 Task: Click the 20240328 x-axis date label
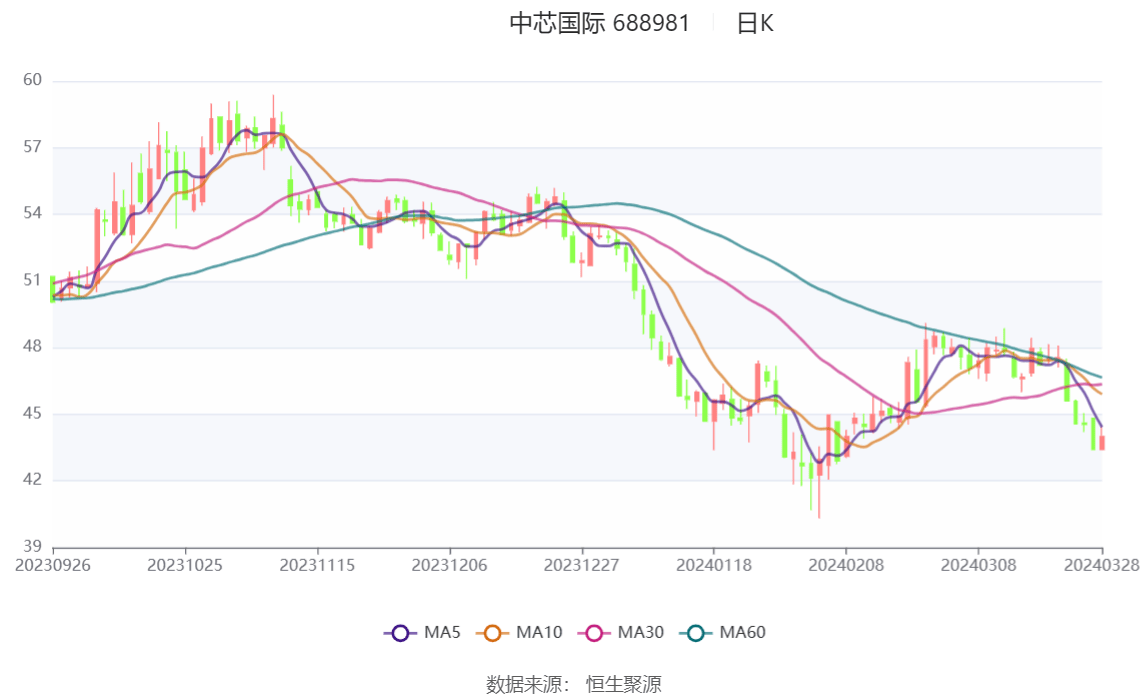(x=1102, y=566)
